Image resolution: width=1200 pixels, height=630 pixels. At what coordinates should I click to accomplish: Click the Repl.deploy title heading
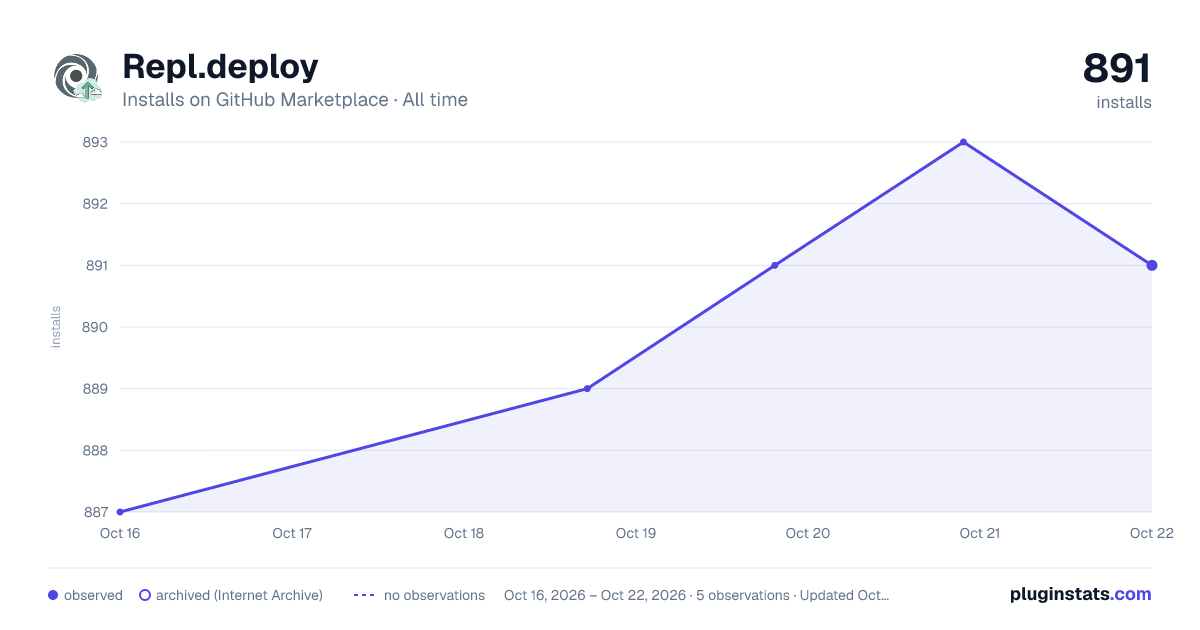(220, 66)
